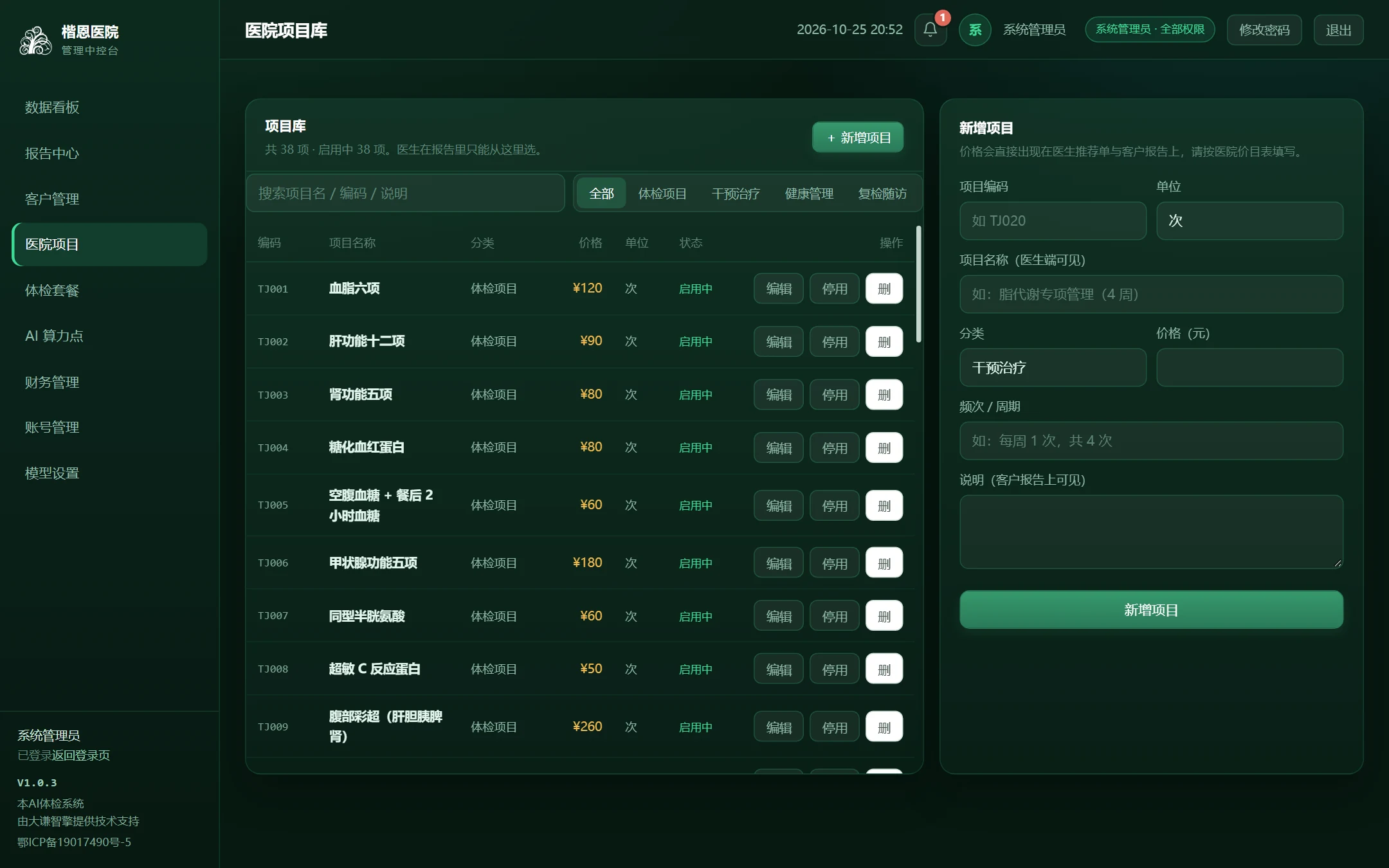Disable item TJ001 血脂六项 with 停用

pyautogui.click(x=834, y=289)
